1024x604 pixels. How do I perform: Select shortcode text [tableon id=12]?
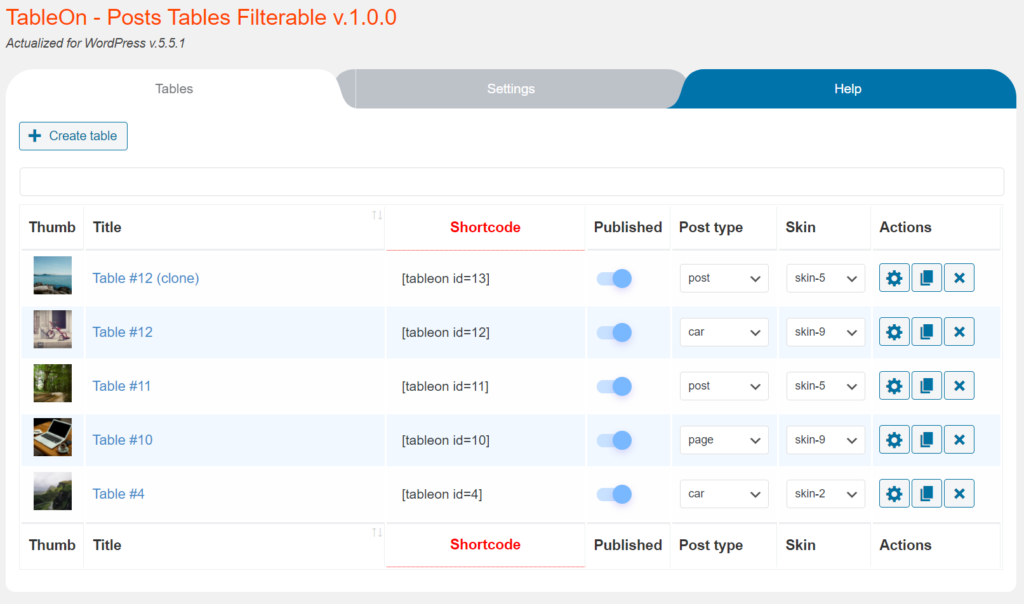click(x=445, y=332)
